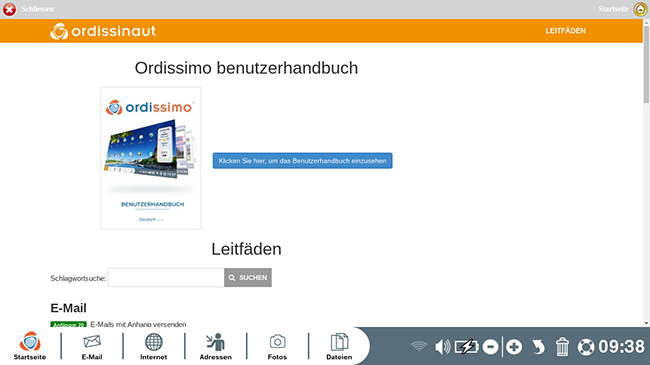Open the trash bin icon
This screenshot has width=650, height=365.
562,347
